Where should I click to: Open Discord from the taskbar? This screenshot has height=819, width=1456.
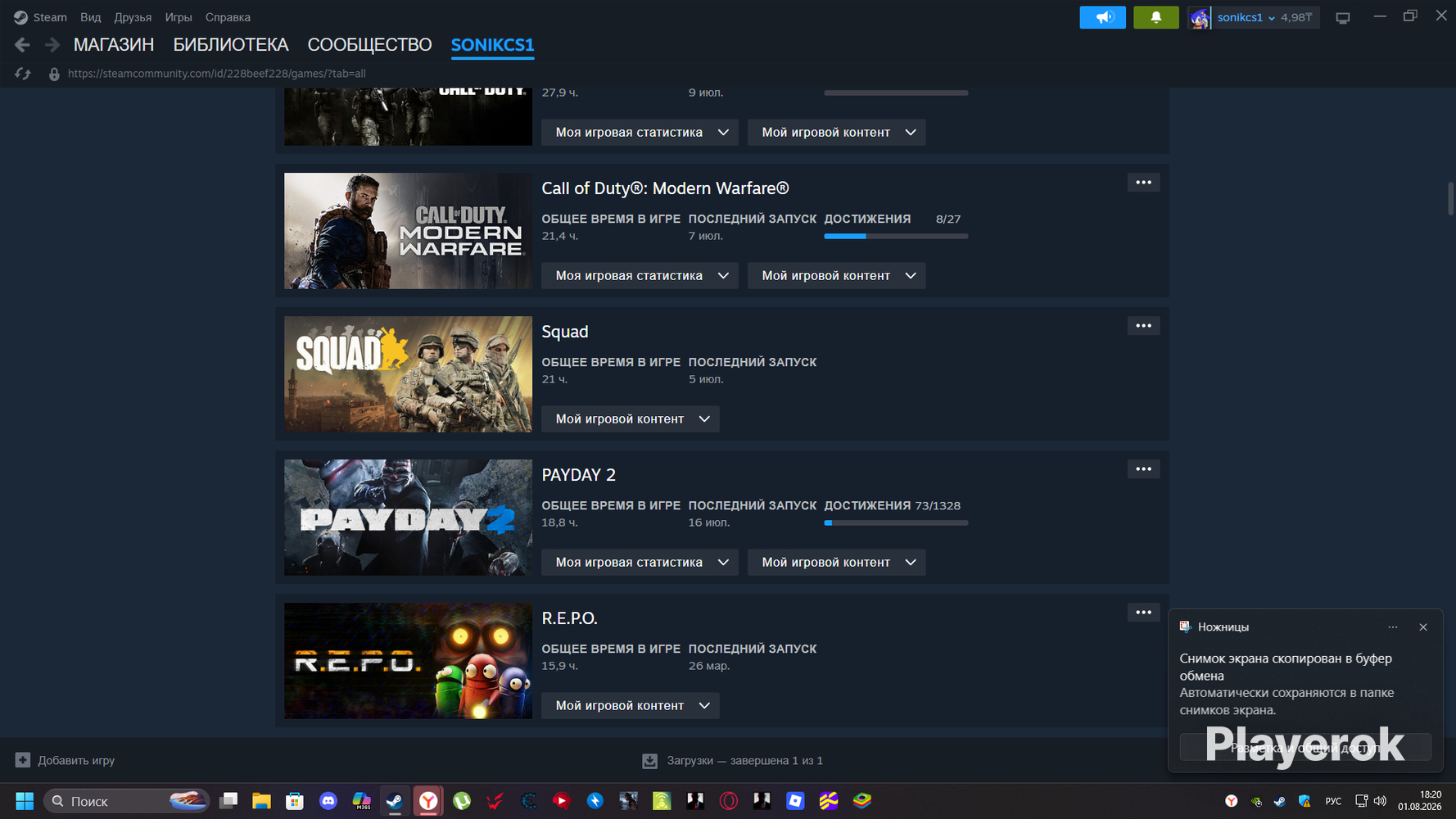click(x=328, y=801)
